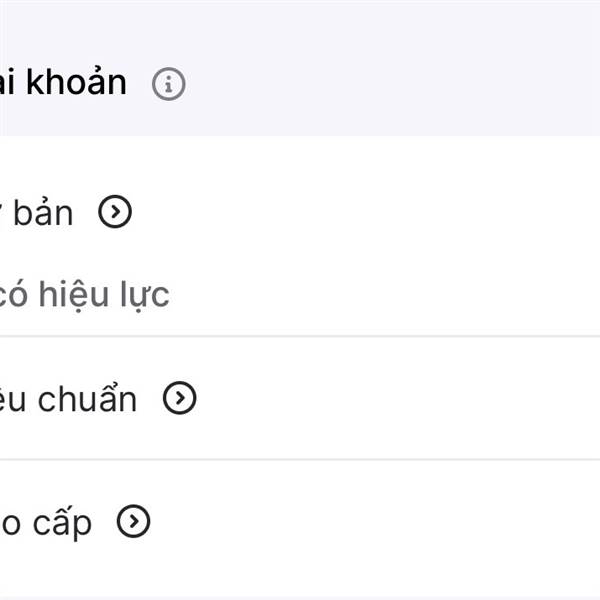Click the divider line below "có hiệu lực"
Image resolution: width=600 pixels, height=600 pixels.
(x=300, y=336)
